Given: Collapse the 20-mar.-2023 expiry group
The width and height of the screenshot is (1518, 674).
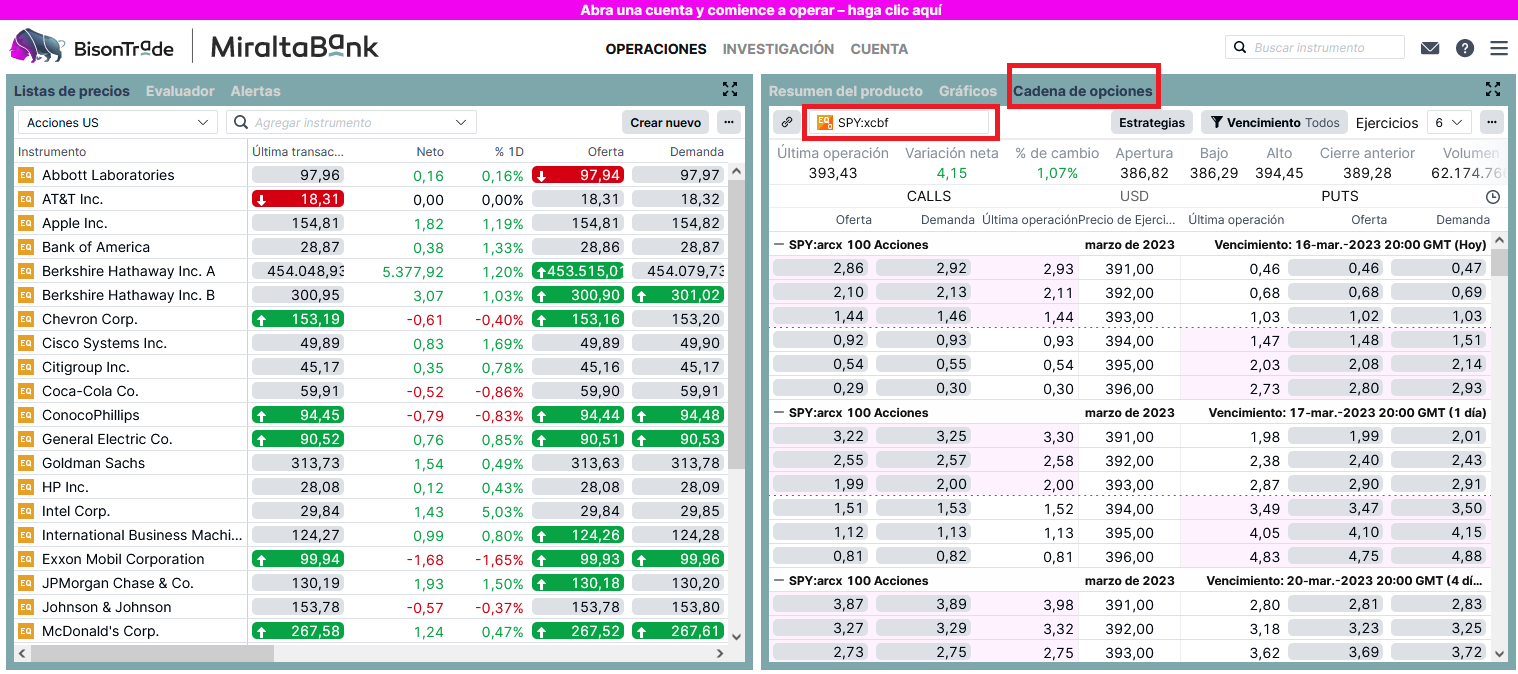Looking at the screenshot, I should click(779, 581).
